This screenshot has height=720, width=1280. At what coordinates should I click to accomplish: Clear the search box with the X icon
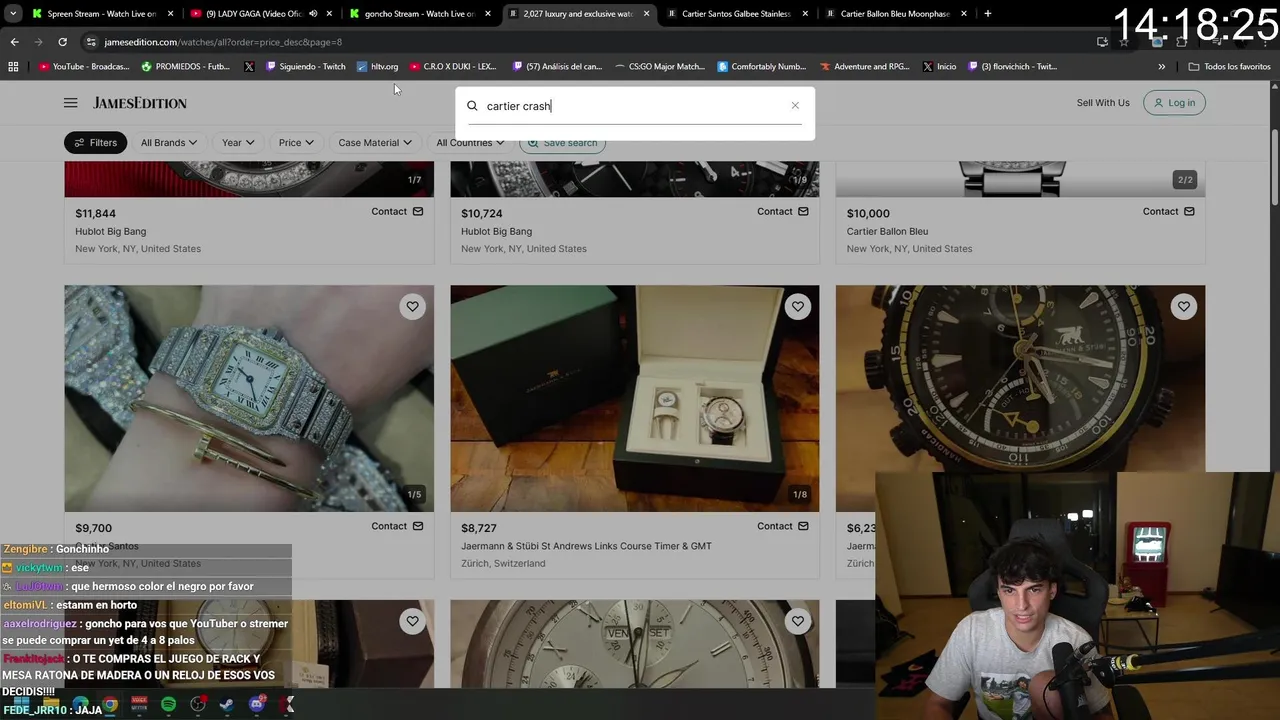[x=795, y=105]
